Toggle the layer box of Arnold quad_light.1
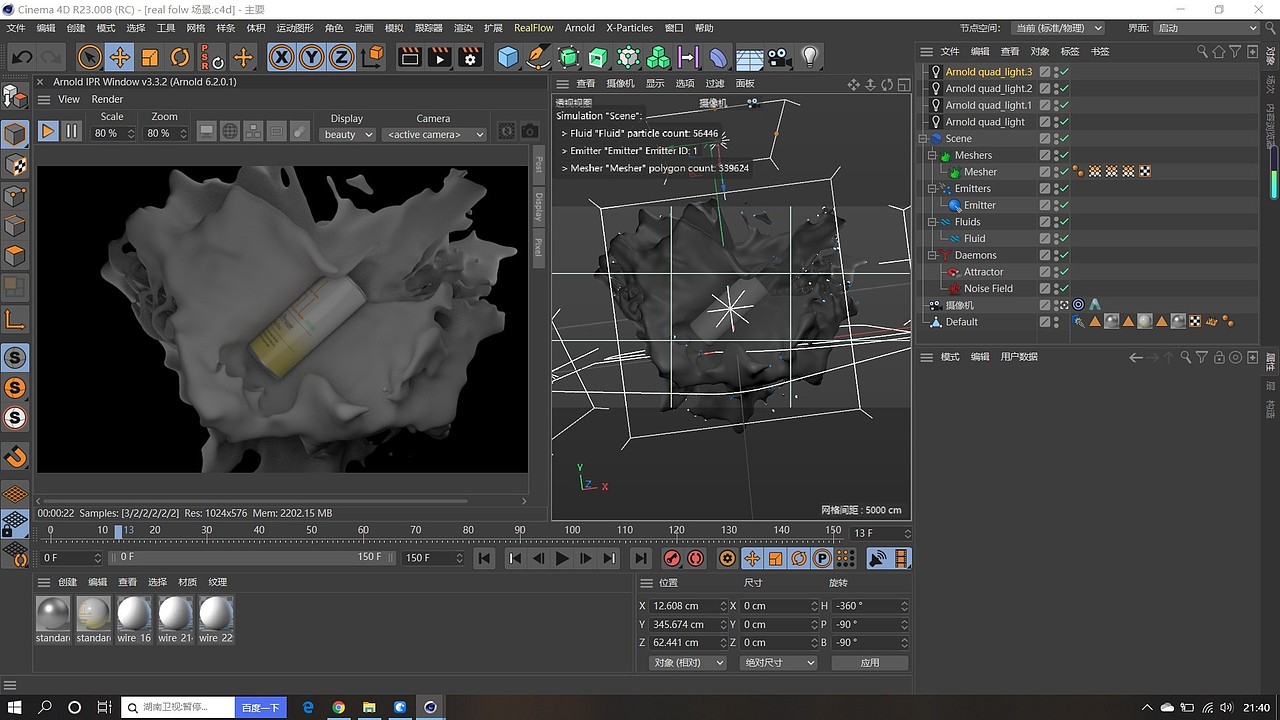1280x720 pixels. pyautogui.click(x=1045, y=105)
